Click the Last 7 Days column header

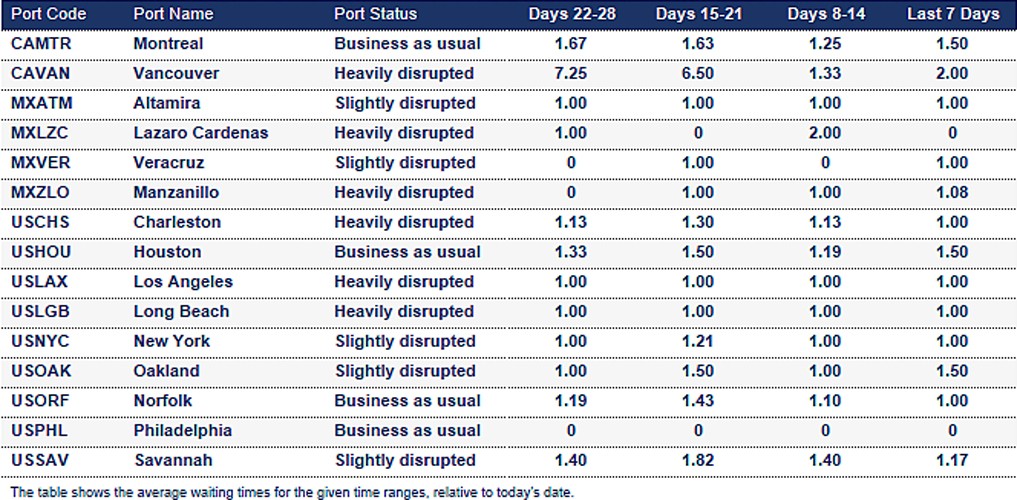tap(952, 14)
